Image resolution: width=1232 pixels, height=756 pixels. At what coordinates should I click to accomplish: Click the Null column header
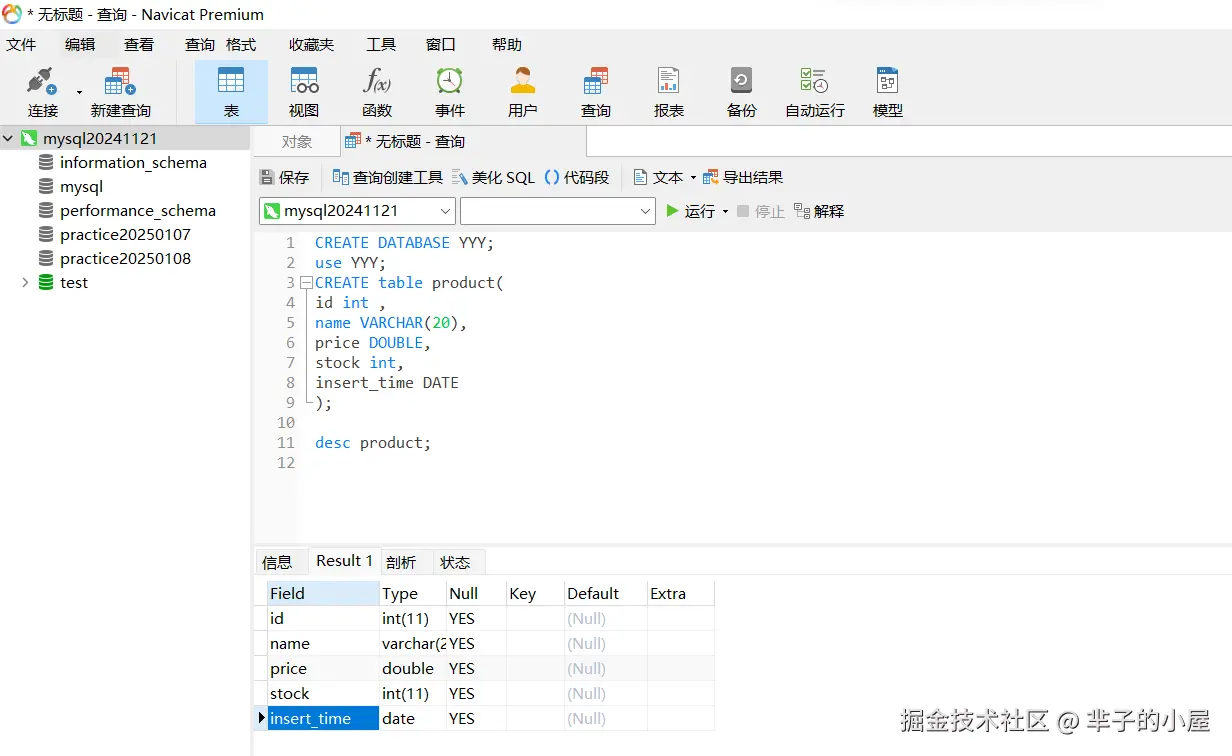(476, 593)
